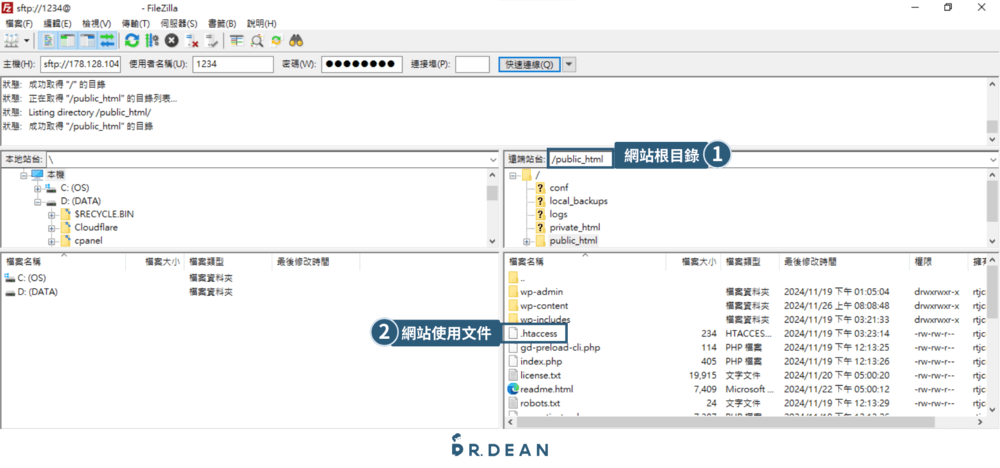Click the remote file list horizontal scrollbar

pos(726,422)
